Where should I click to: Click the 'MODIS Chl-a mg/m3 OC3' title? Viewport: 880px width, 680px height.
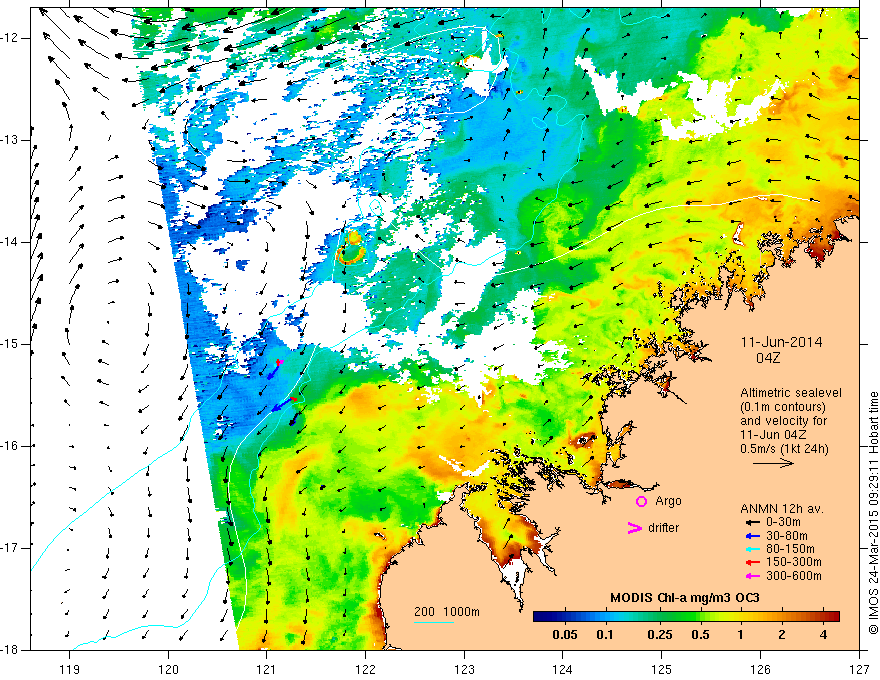685,598
